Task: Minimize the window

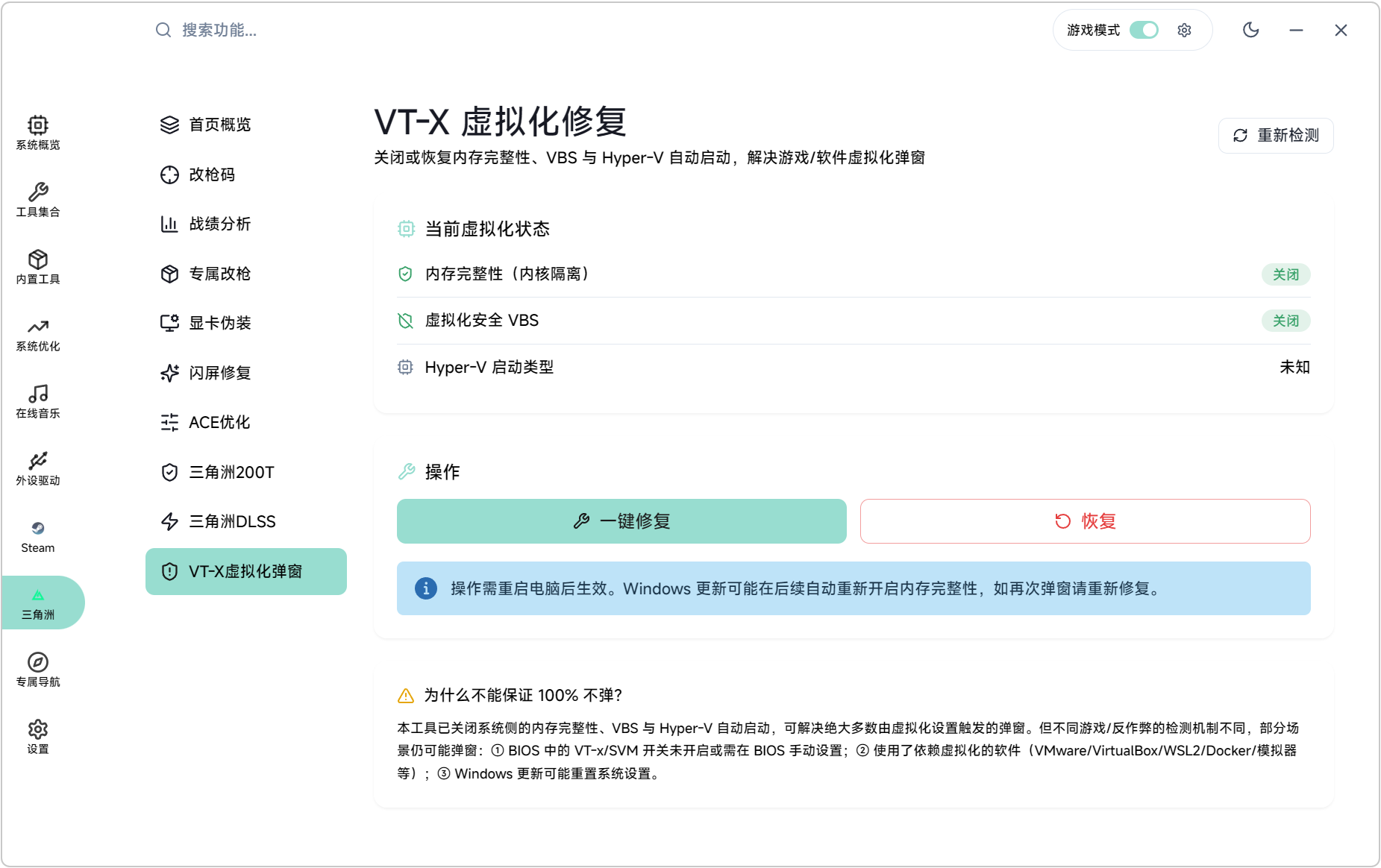Action: pos(1296,30)
